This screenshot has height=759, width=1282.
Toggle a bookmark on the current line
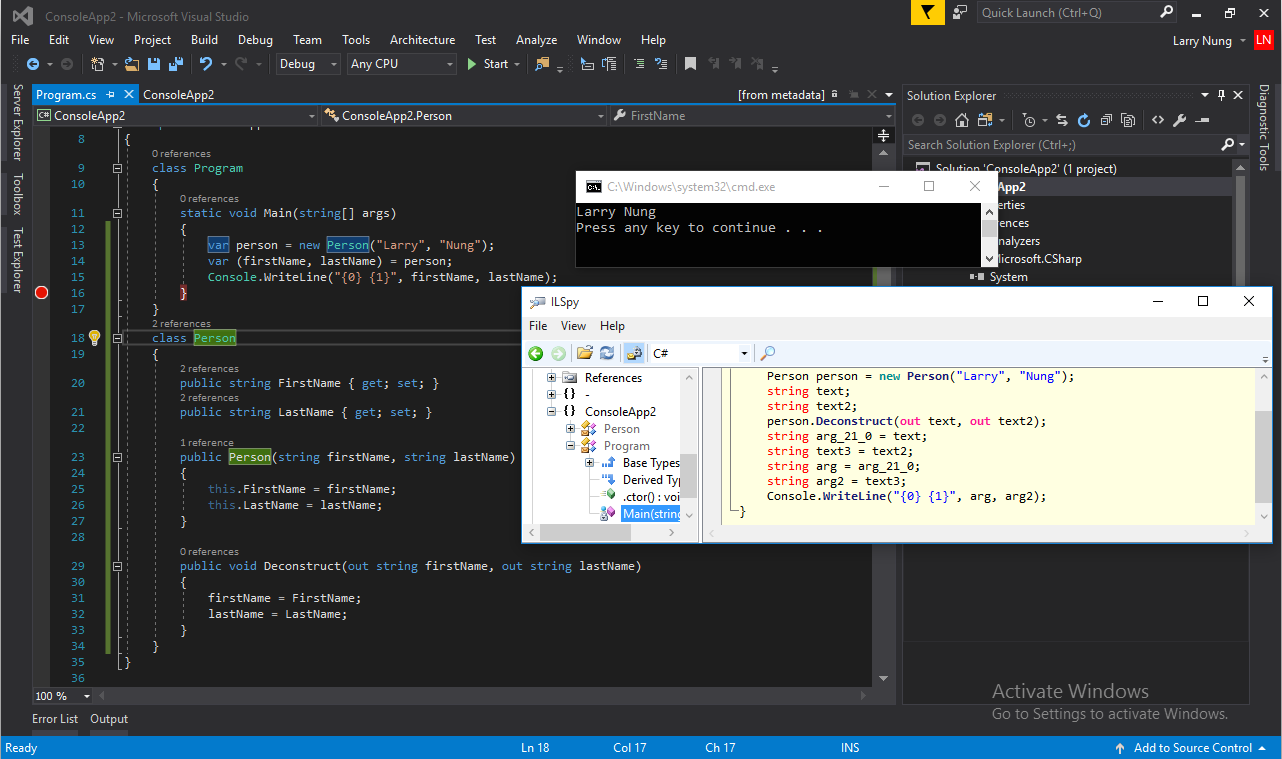click(x=690, y=64)
